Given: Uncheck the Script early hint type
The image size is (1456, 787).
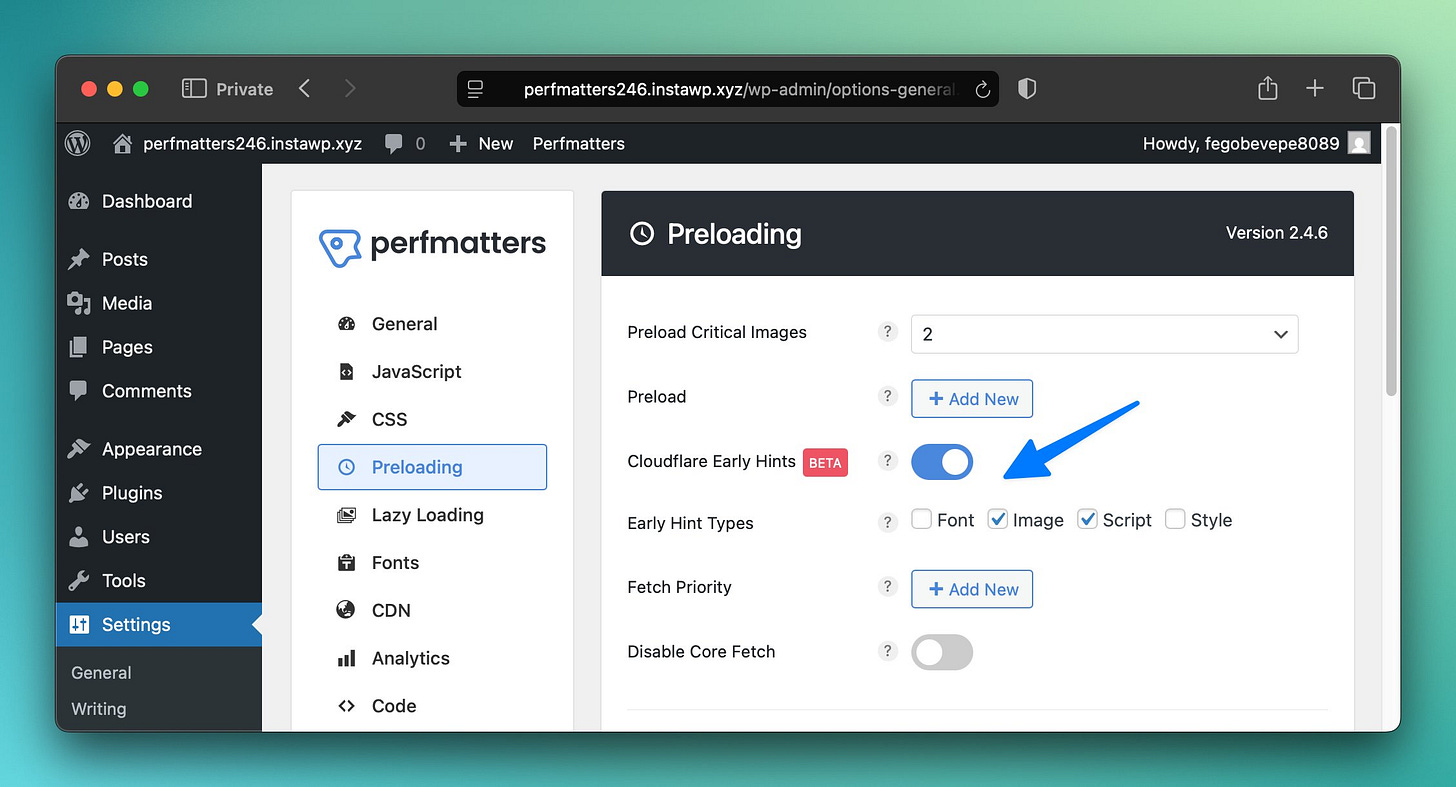Looking at the screenshot, I should tap(1087, 519).
